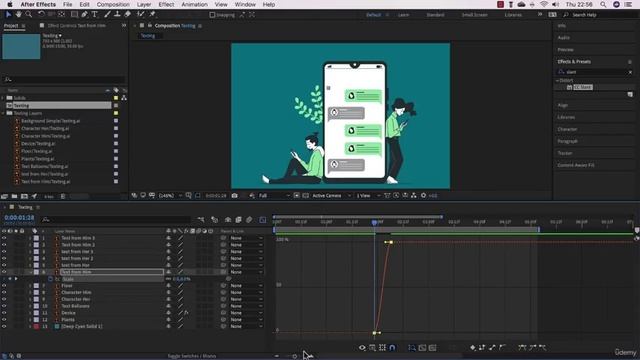Switch to the Project panel tab

pyautogui.click(x=11, y=25)
